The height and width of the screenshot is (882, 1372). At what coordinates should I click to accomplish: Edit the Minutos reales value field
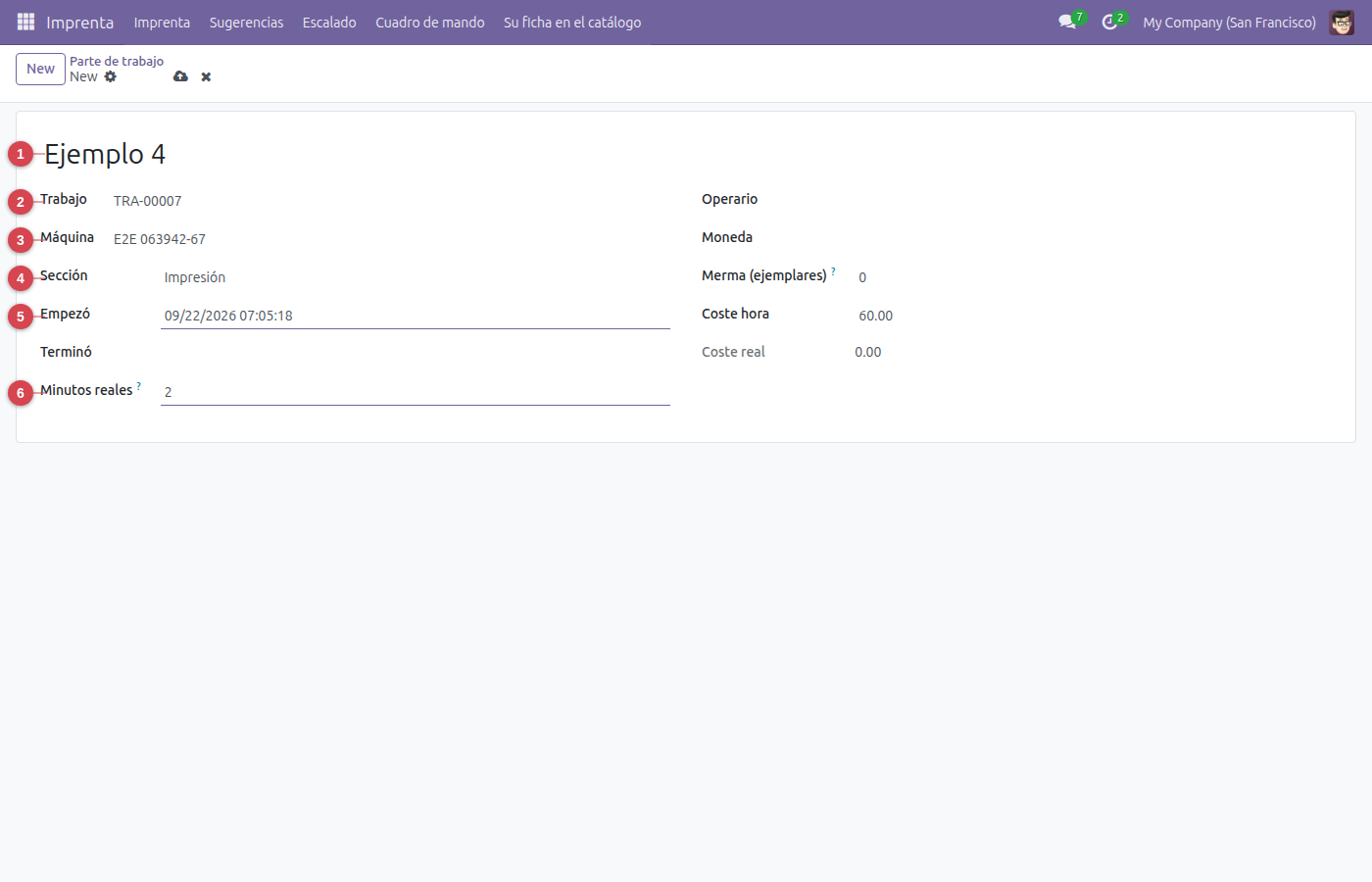416,392
